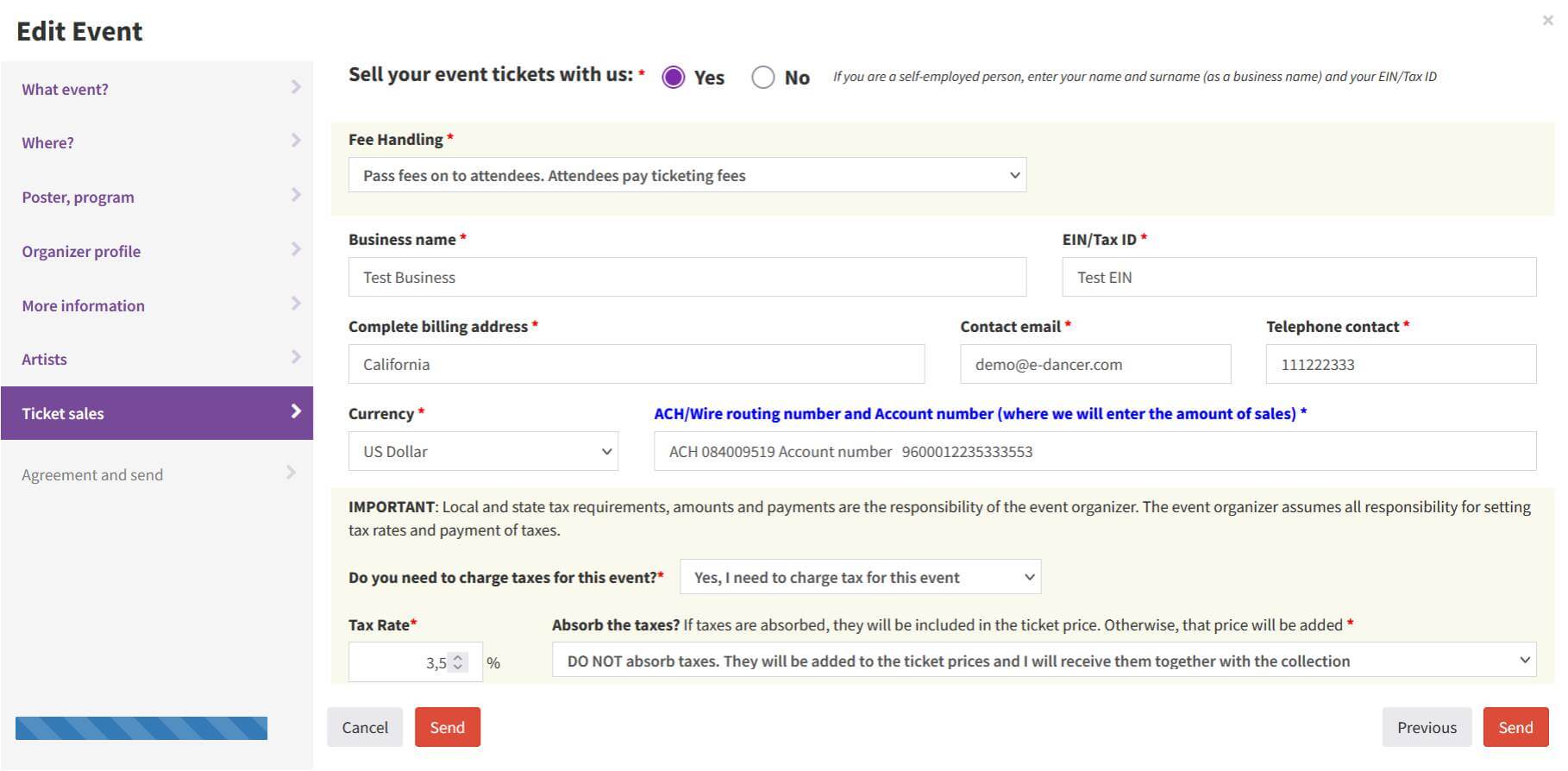Select the Ticket sales section

157,413
